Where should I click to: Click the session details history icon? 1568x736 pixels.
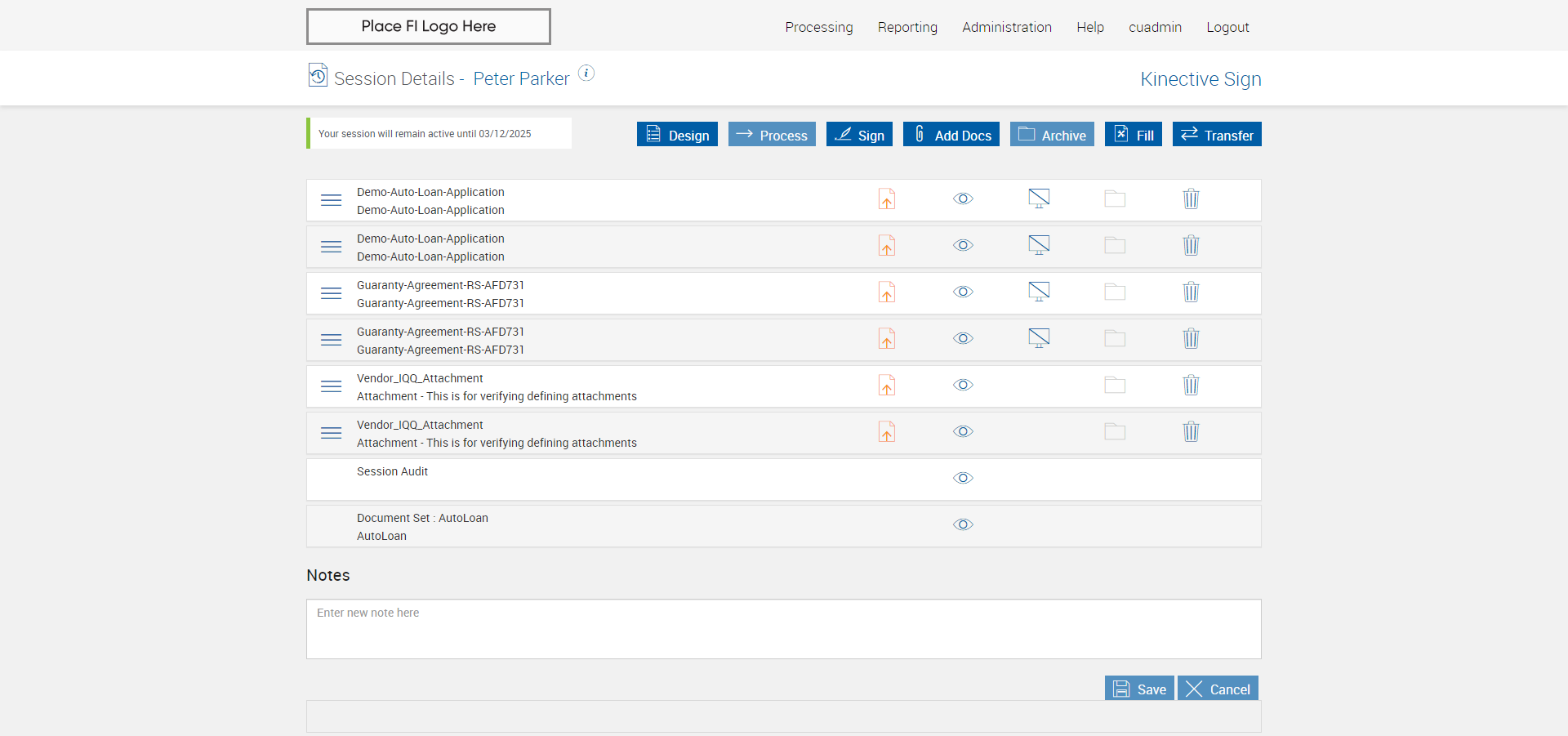[x=318, y=75]
